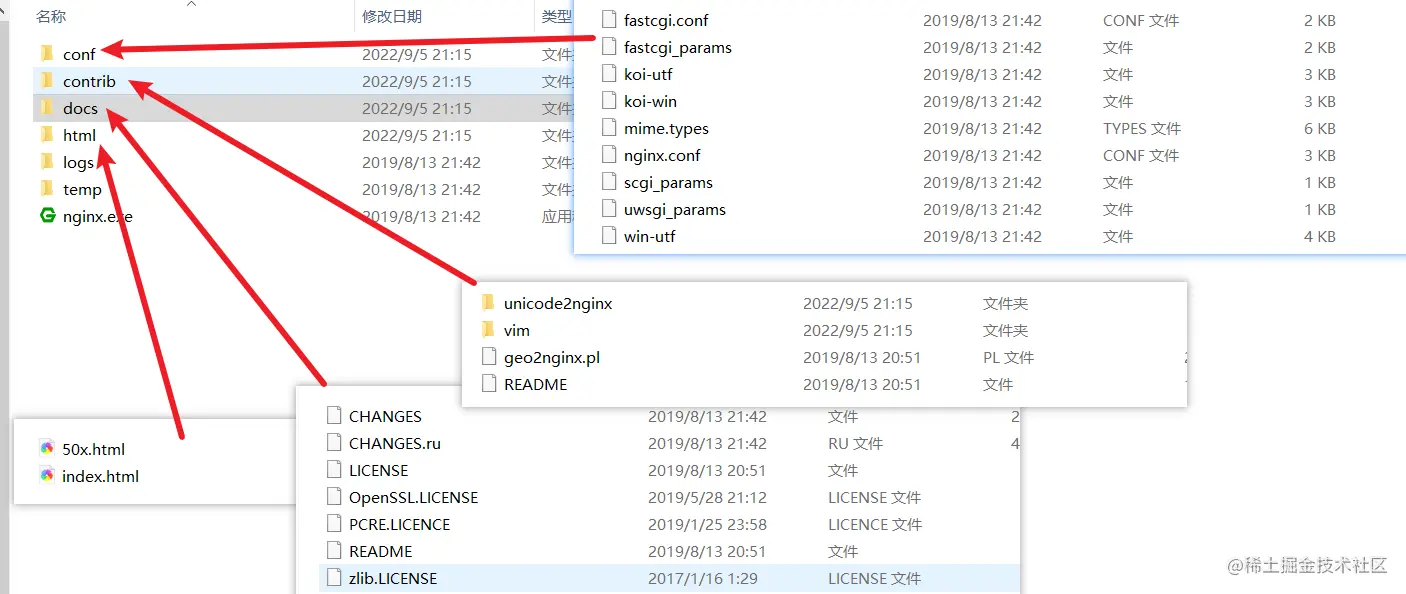Click the win-utf file icon
The width and height of the screenshot is (1406, 594).
tap(608, 236)
